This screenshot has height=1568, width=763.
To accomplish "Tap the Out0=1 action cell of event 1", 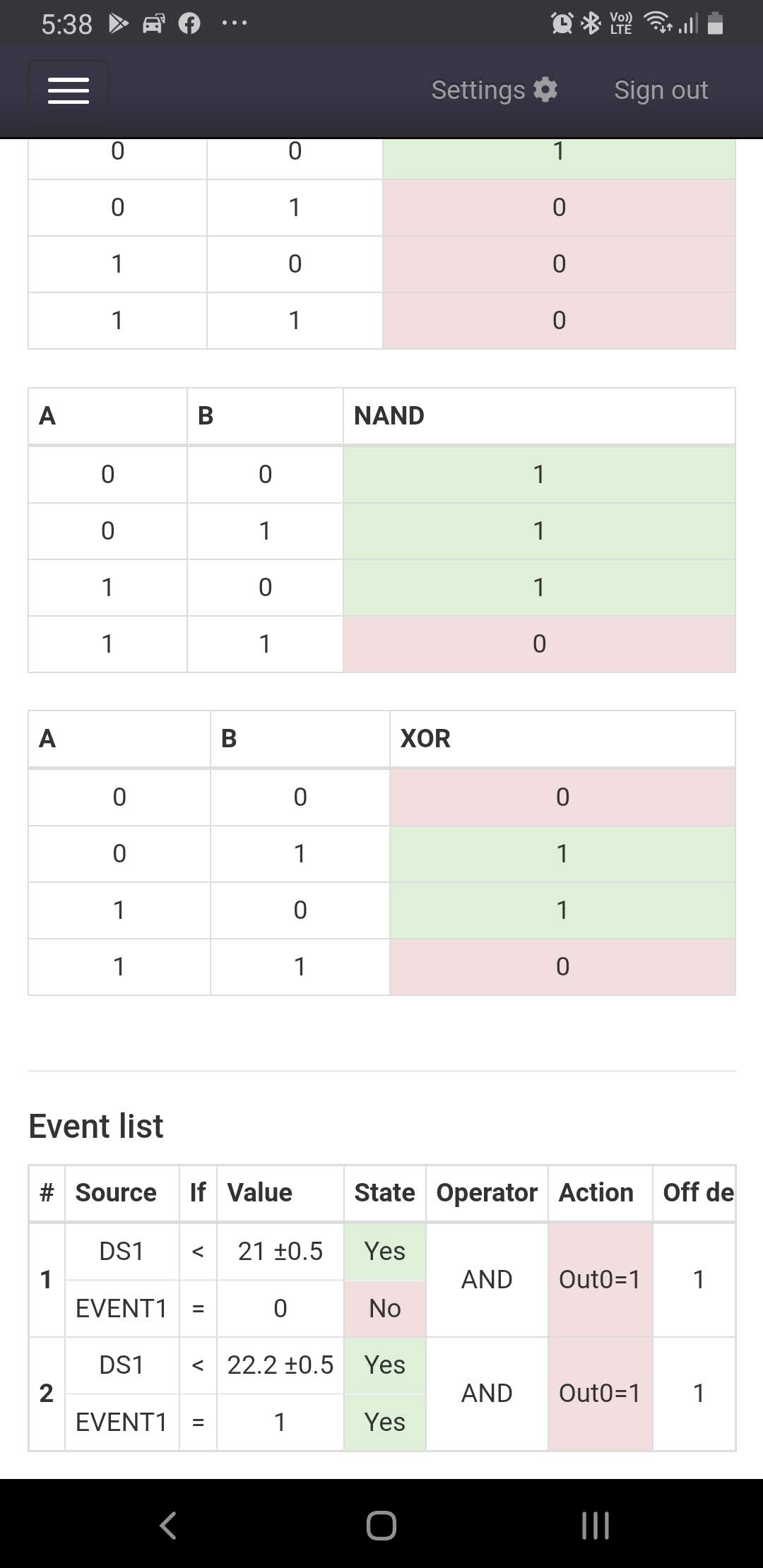I will click(599, 1280).
